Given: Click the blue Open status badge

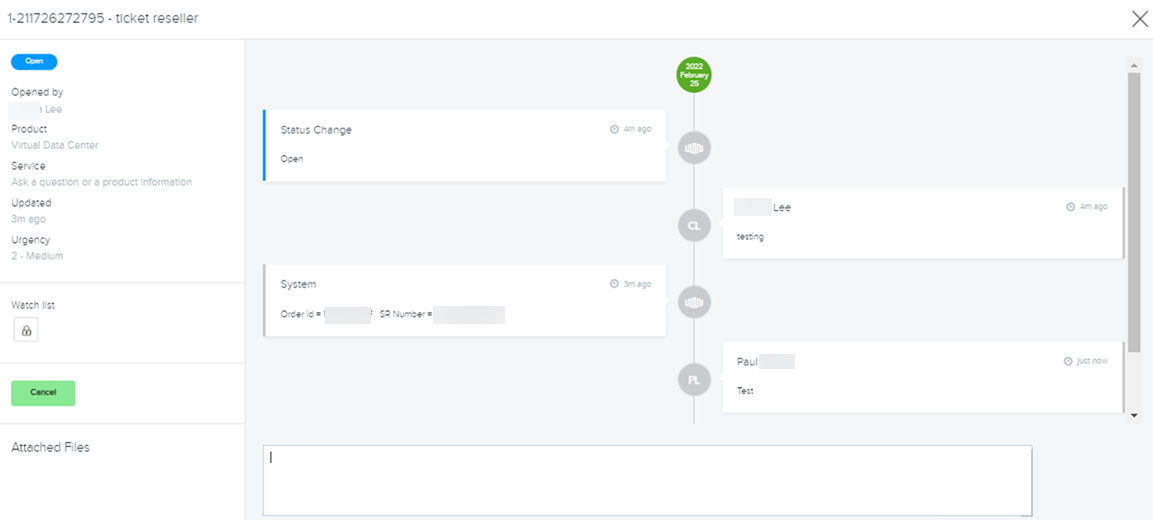Looking at the screenshot, I should coord(34,62).
